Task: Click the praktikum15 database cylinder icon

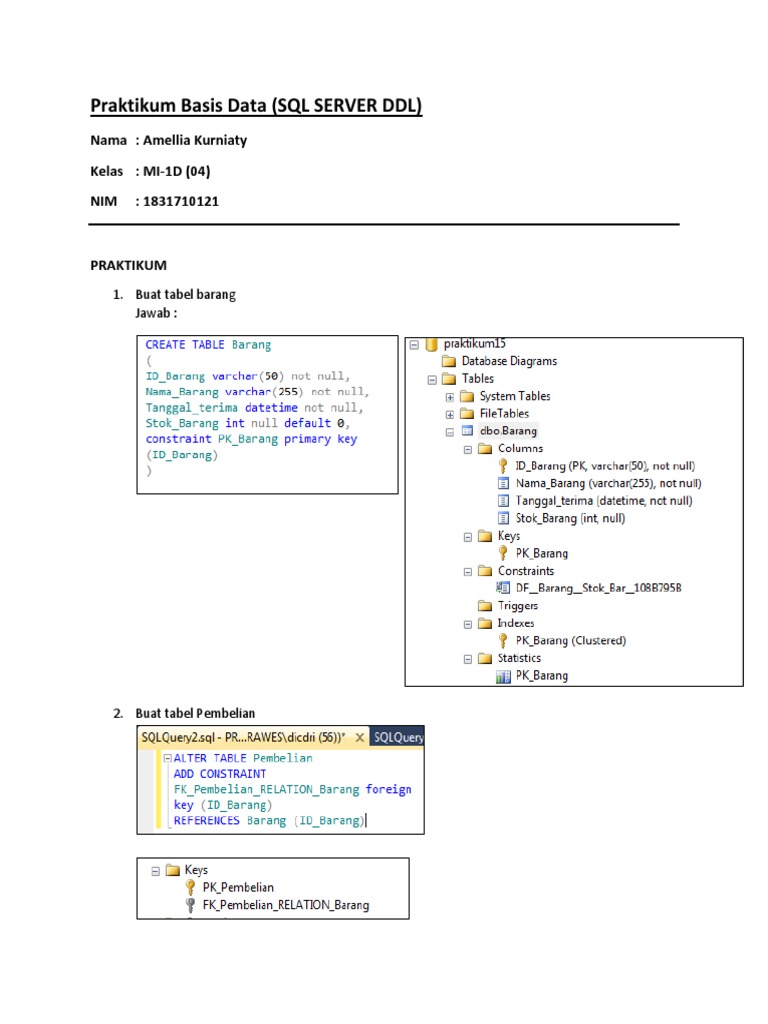Action: pyautogui.click(x=431, y=344)
